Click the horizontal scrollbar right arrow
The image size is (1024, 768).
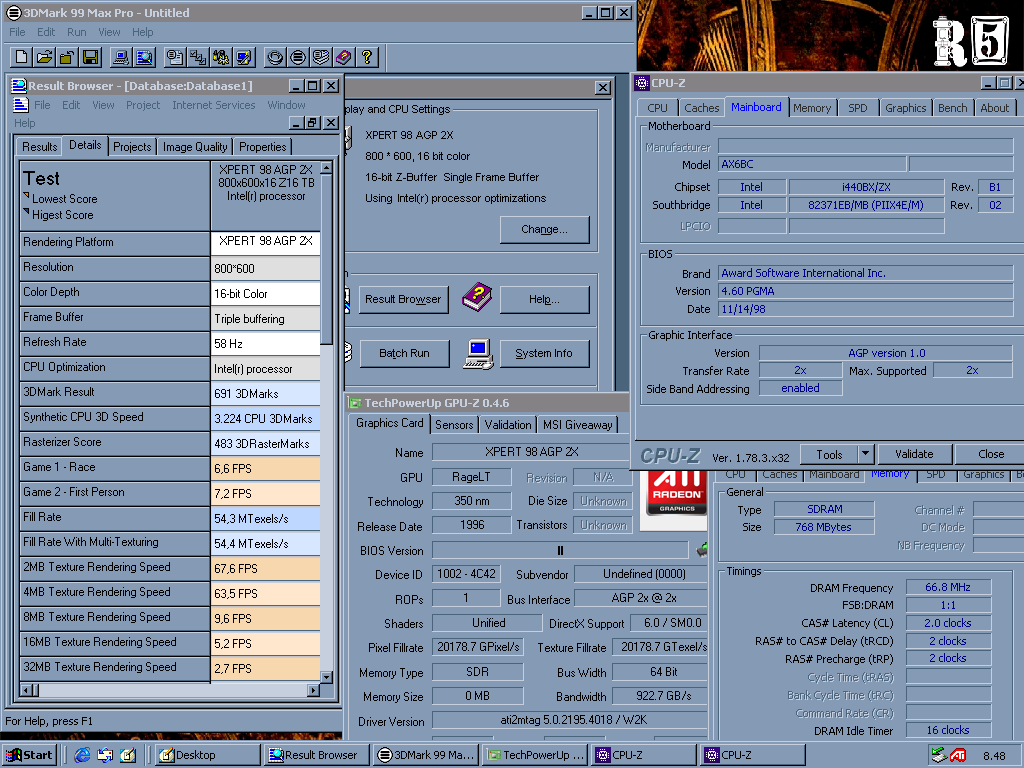pyautogui.click(x=313, y=690)
